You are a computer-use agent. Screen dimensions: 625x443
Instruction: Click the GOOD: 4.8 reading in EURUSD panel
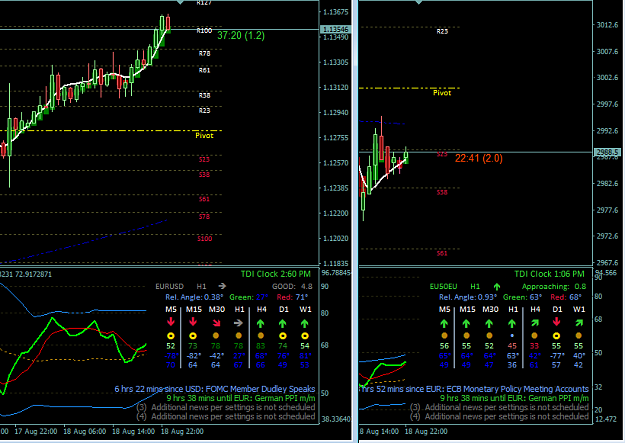click(292, 286)
